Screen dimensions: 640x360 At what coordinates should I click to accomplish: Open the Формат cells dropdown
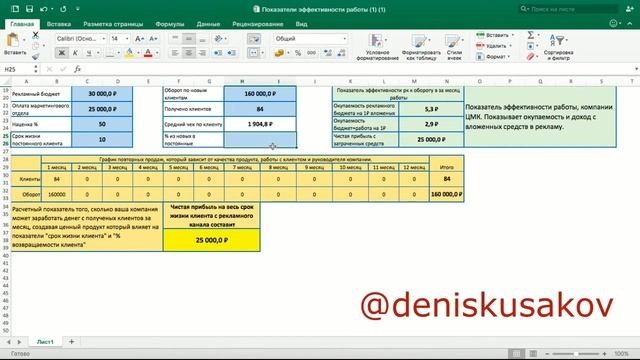coord(494,57)
